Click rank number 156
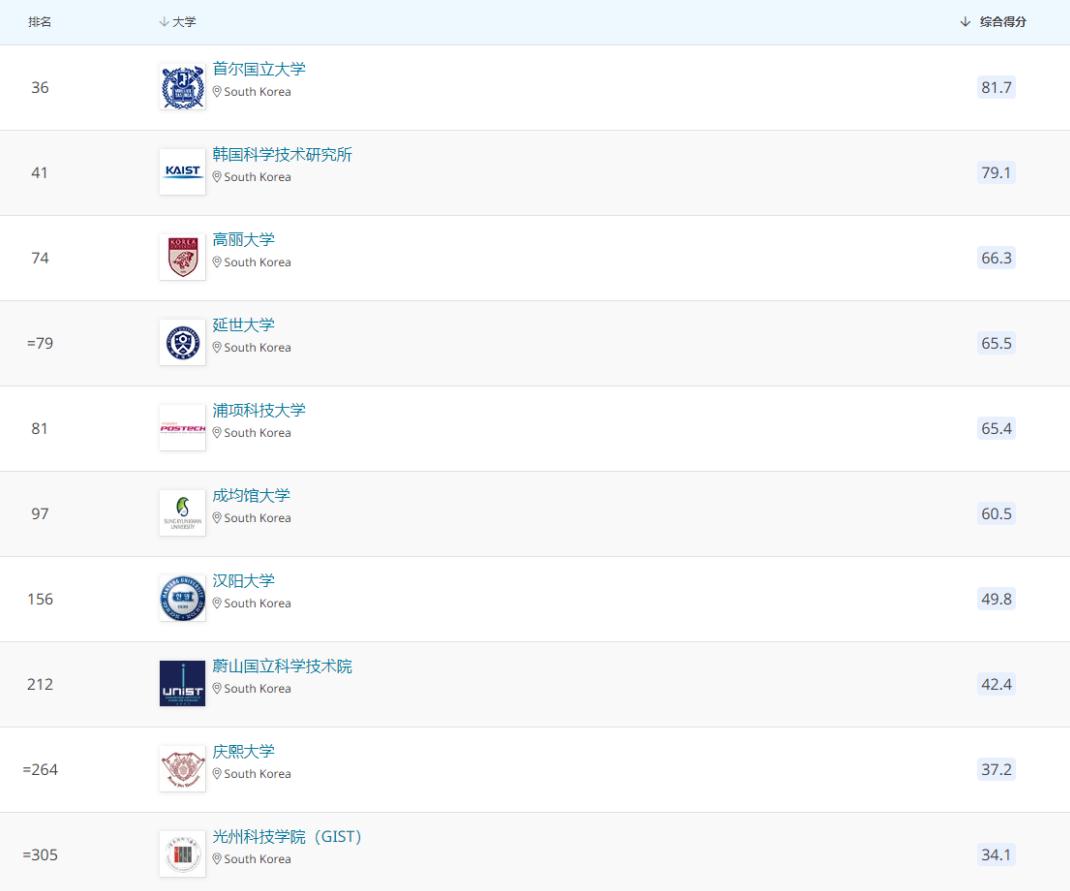This screenshot has height=891, width=1070. pos(40,599)
